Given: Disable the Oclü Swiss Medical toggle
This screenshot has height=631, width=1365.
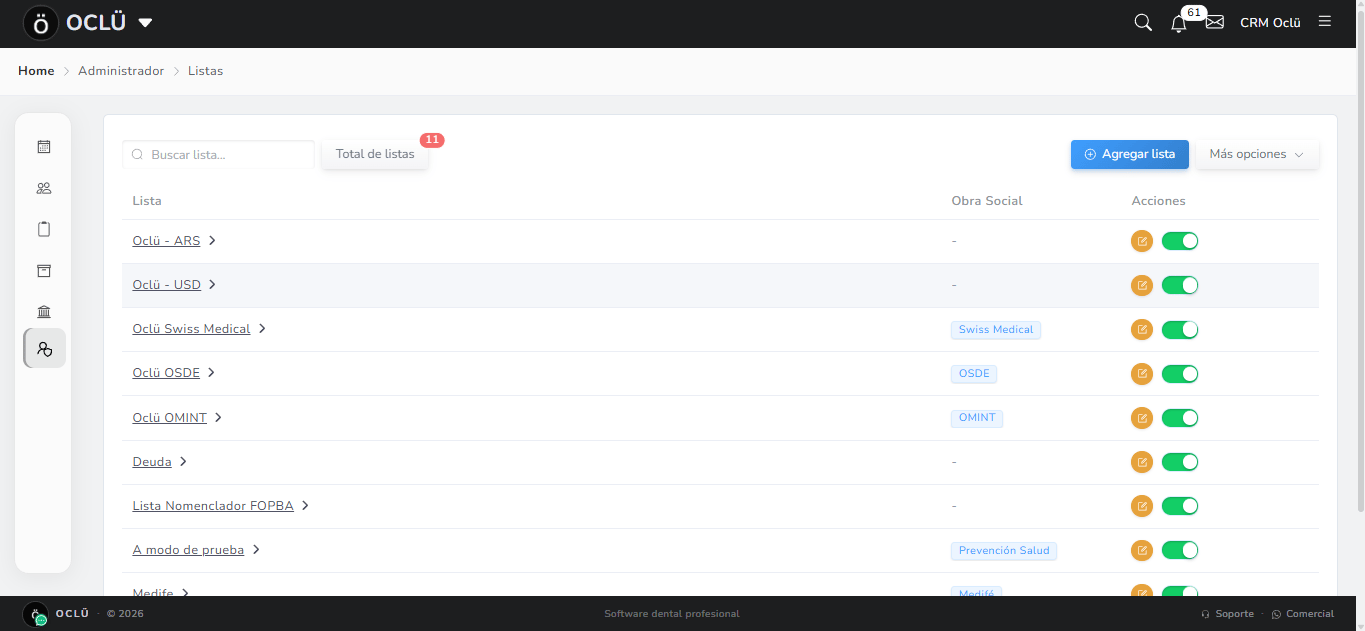Looking at the screenshot, I should coord(1180,329).
